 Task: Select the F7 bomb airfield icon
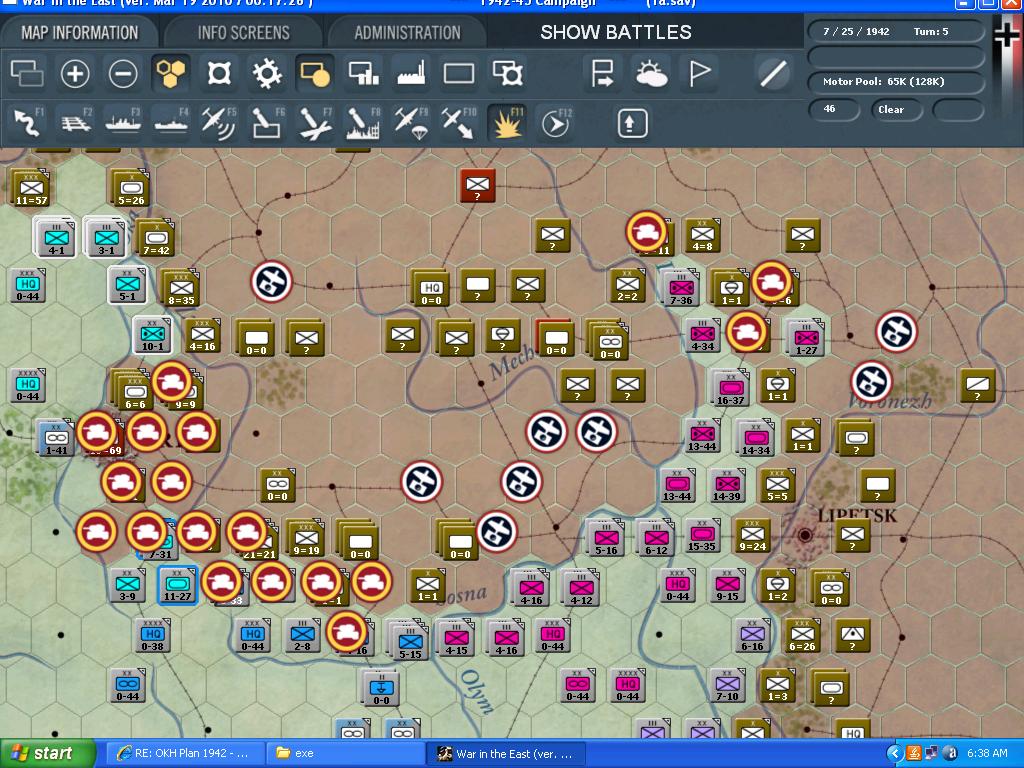coord(315,123)
